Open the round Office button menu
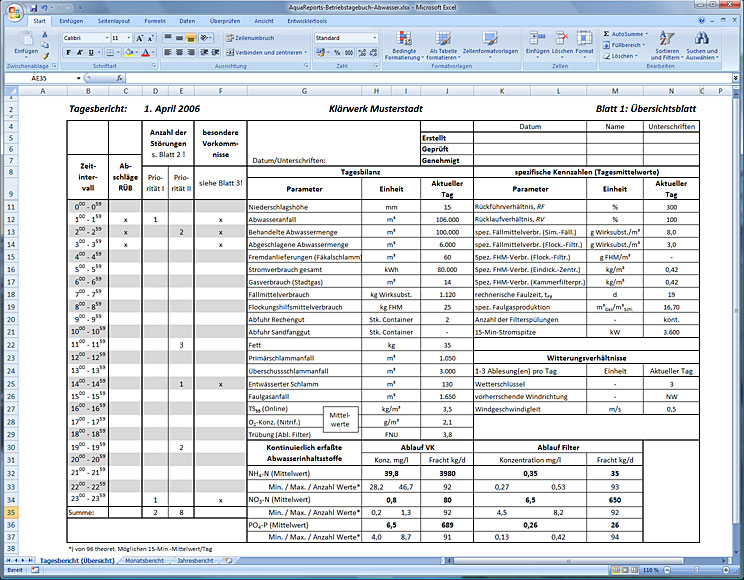The height and width of the screenshot is (580, 744). (x=14, y=12)
